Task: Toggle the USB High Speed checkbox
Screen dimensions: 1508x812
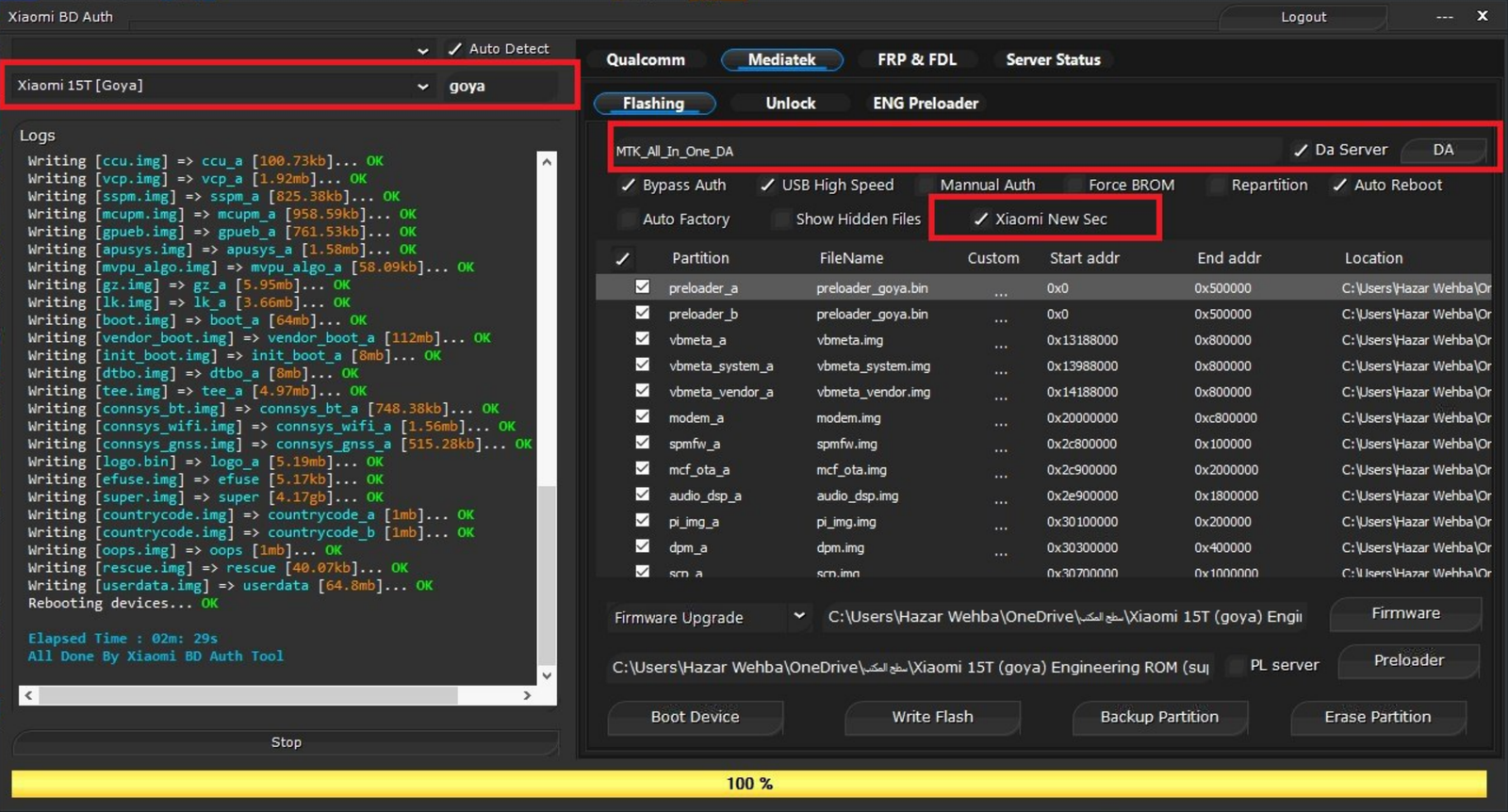Action: [767, 186]
